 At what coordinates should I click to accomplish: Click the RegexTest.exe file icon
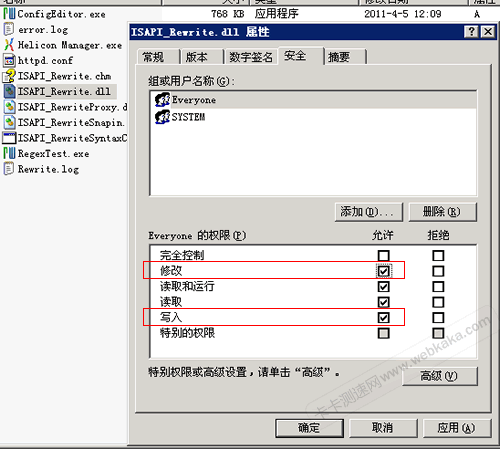(9, 153)
